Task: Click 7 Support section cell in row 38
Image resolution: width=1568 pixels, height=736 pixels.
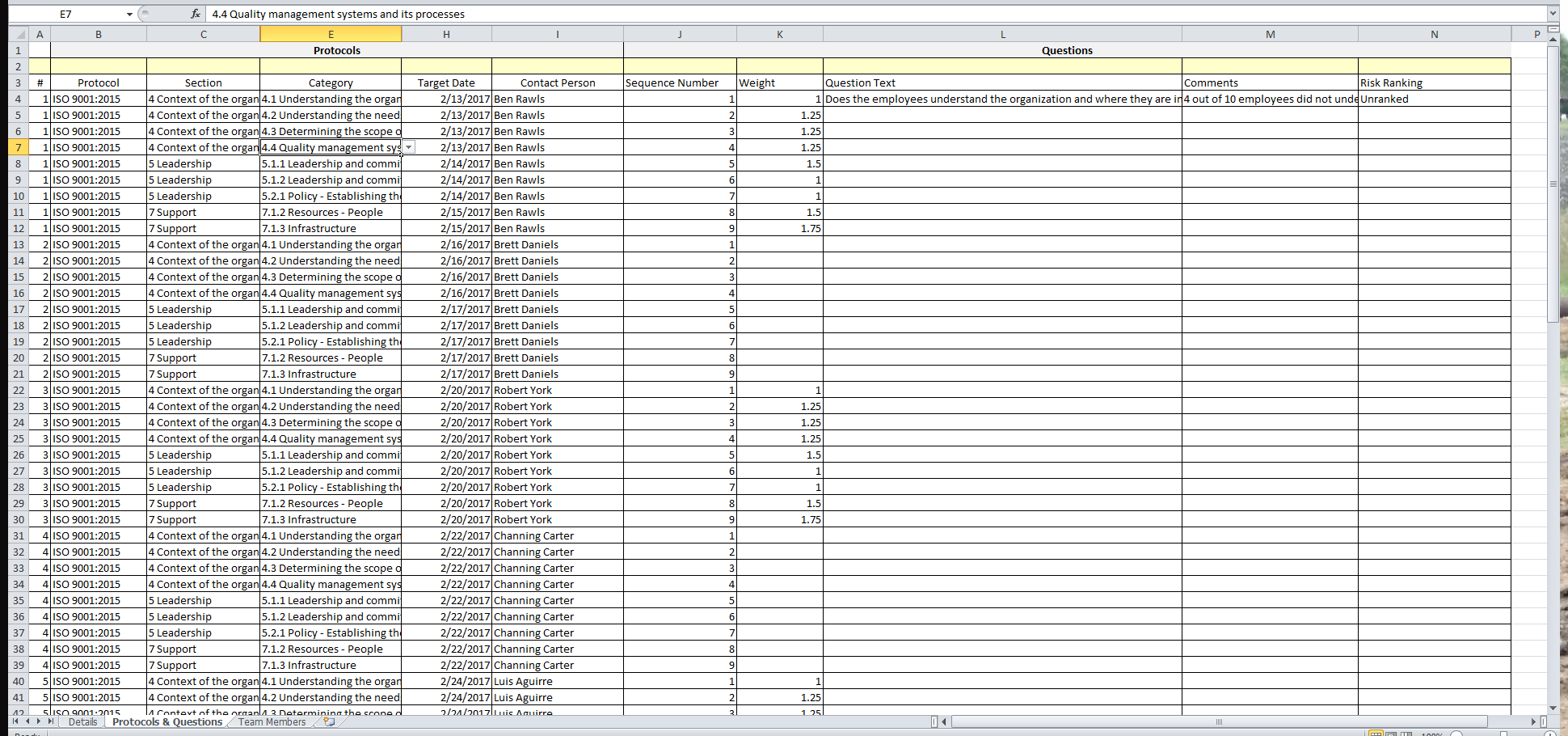Action: tap(204, 649)
